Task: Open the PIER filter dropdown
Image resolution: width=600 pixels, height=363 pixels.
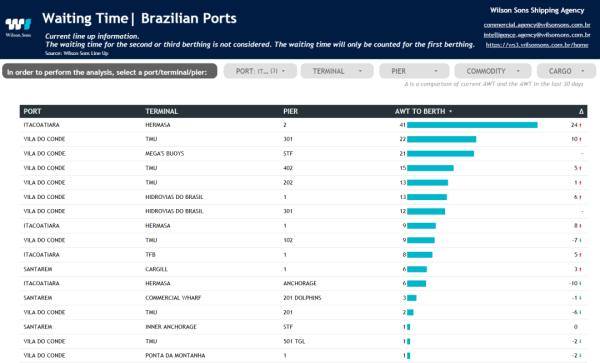Action: pyautogui.click(x=414, y=71)
